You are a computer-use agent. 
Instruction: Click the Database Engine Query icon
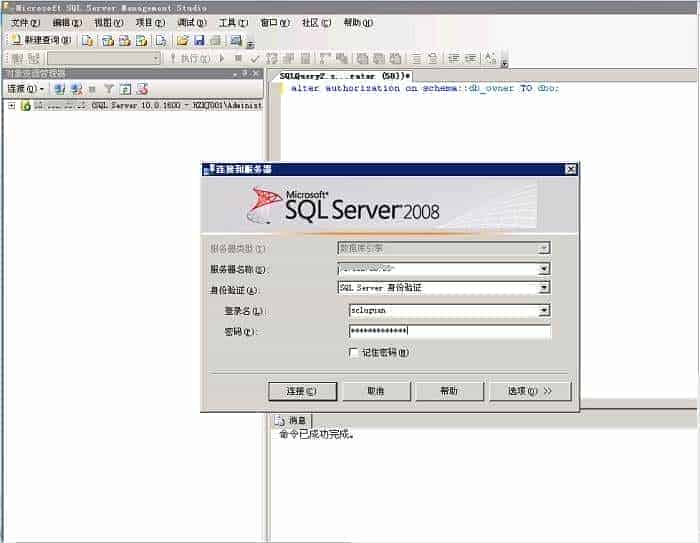click(88, 41)
